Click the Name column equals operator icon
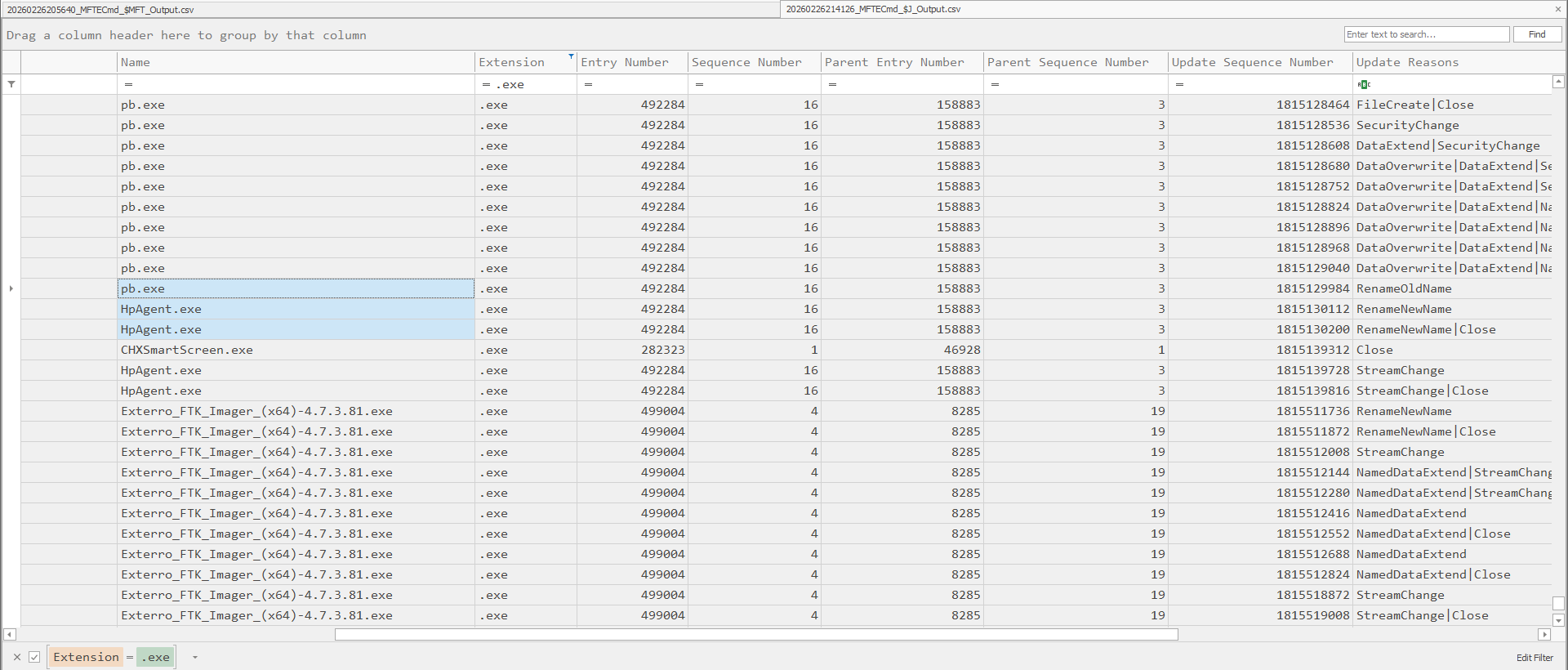Image resolution: width=1568 pixels, height=670 pixels. coord(128,84)
